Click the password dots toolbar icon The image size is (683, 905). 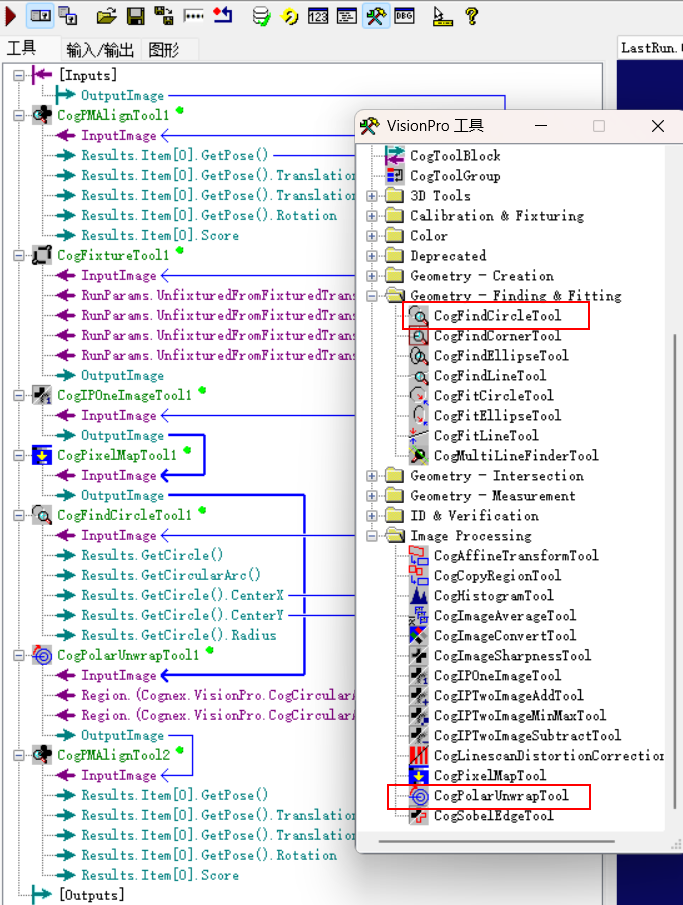tap(193, 16)
